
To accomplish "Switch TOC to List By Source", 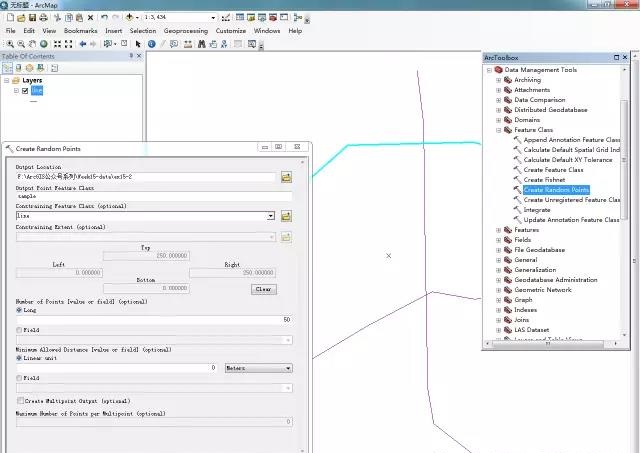I will [x=18, y=68].
